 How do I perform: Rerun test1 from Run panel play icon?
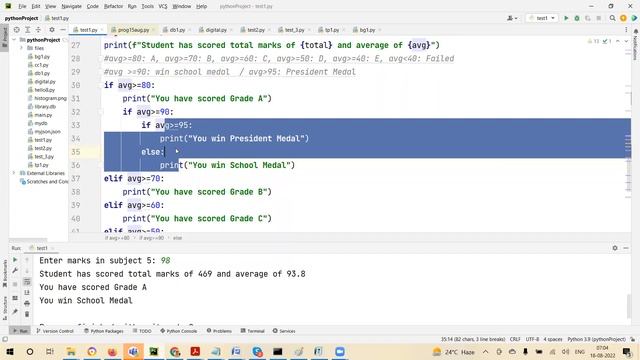(x=15, y=260)
